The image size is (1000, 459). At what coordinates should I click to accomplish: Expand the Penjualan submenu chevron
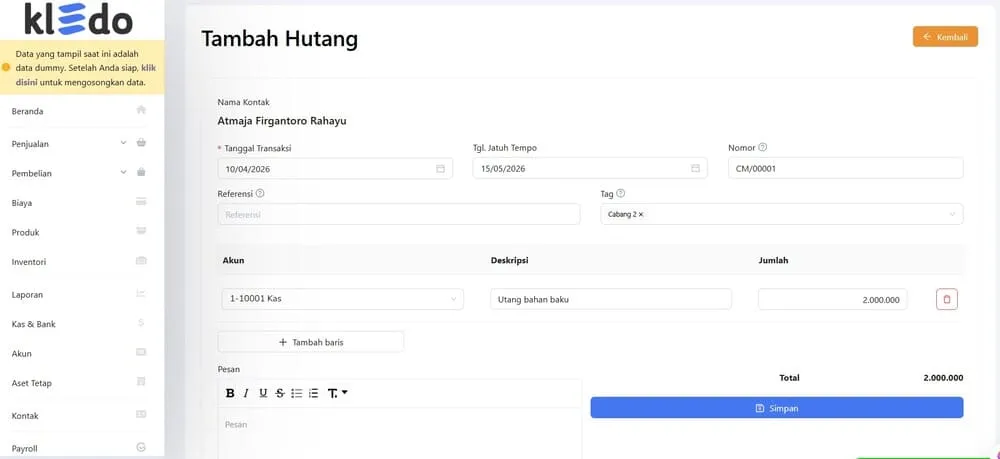pos(124,143)
